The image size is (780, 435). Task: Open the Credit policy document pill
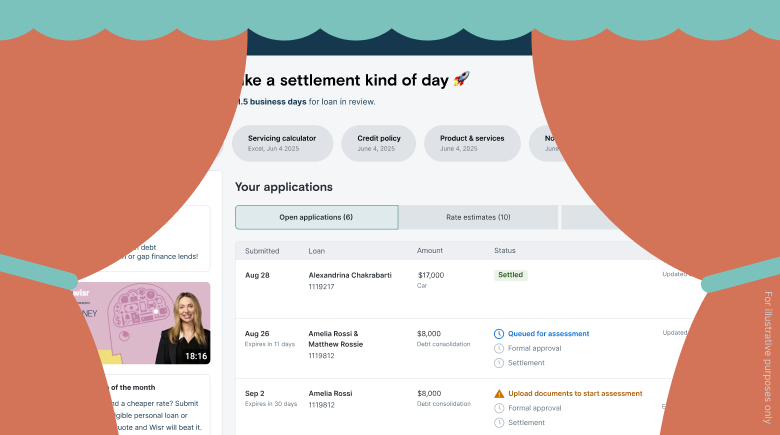tap(379, 143)
